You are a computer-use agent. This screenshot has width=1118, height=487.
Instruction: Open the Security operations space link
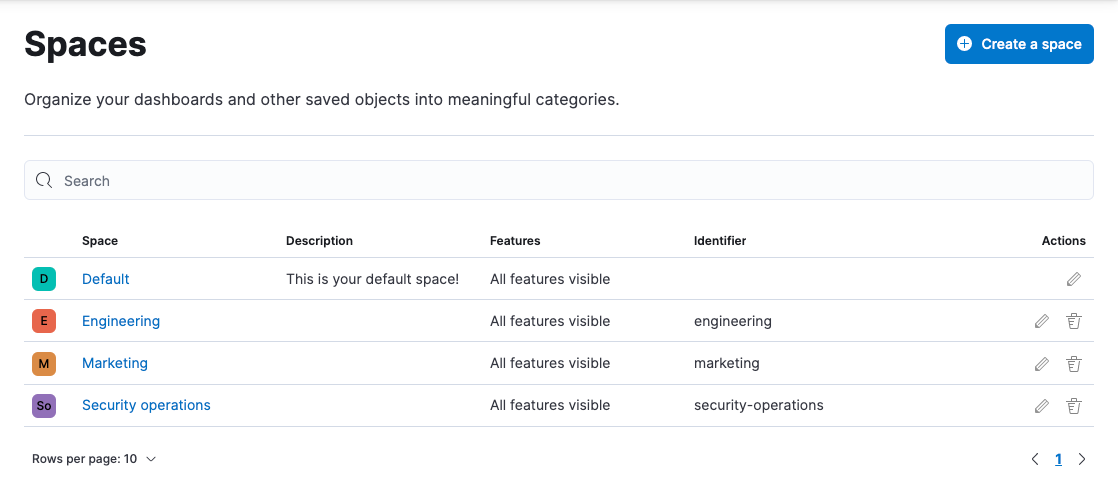pos(146,405)
